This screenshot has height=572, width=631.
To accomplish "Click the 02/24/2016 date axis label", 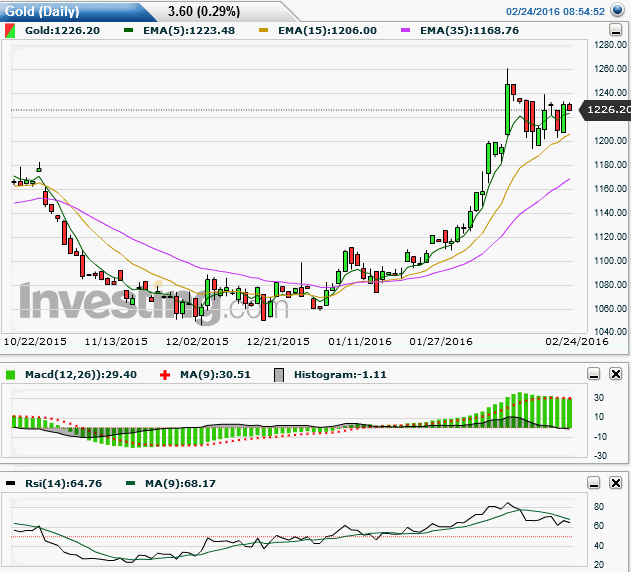I will click(x=577, y=342).
